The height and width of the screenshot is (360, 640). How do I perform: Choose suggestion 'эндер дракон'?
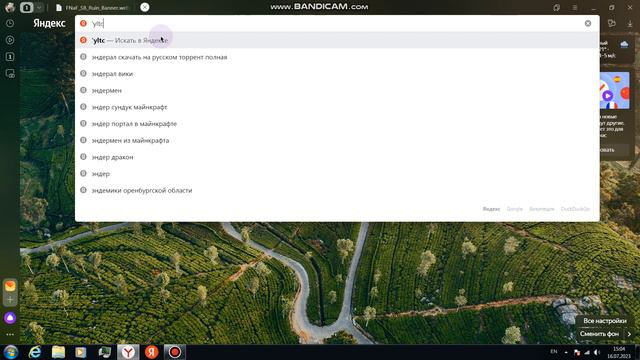click(337, 157)
